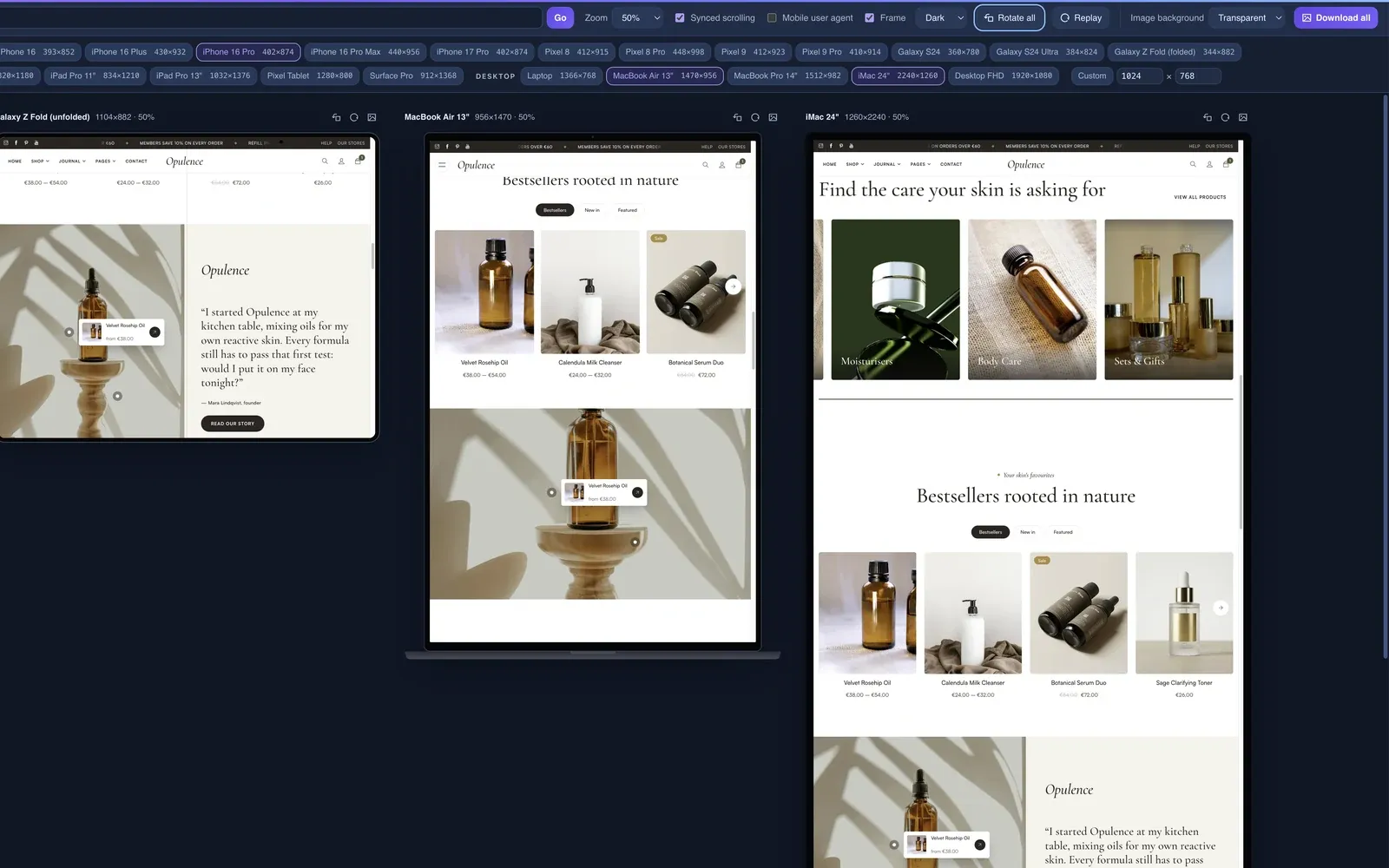Viewport: 1389px width, 868px height.
Task: Click the custom height field showing 768
Action: pyautogui.click(x=1198, y=76)
